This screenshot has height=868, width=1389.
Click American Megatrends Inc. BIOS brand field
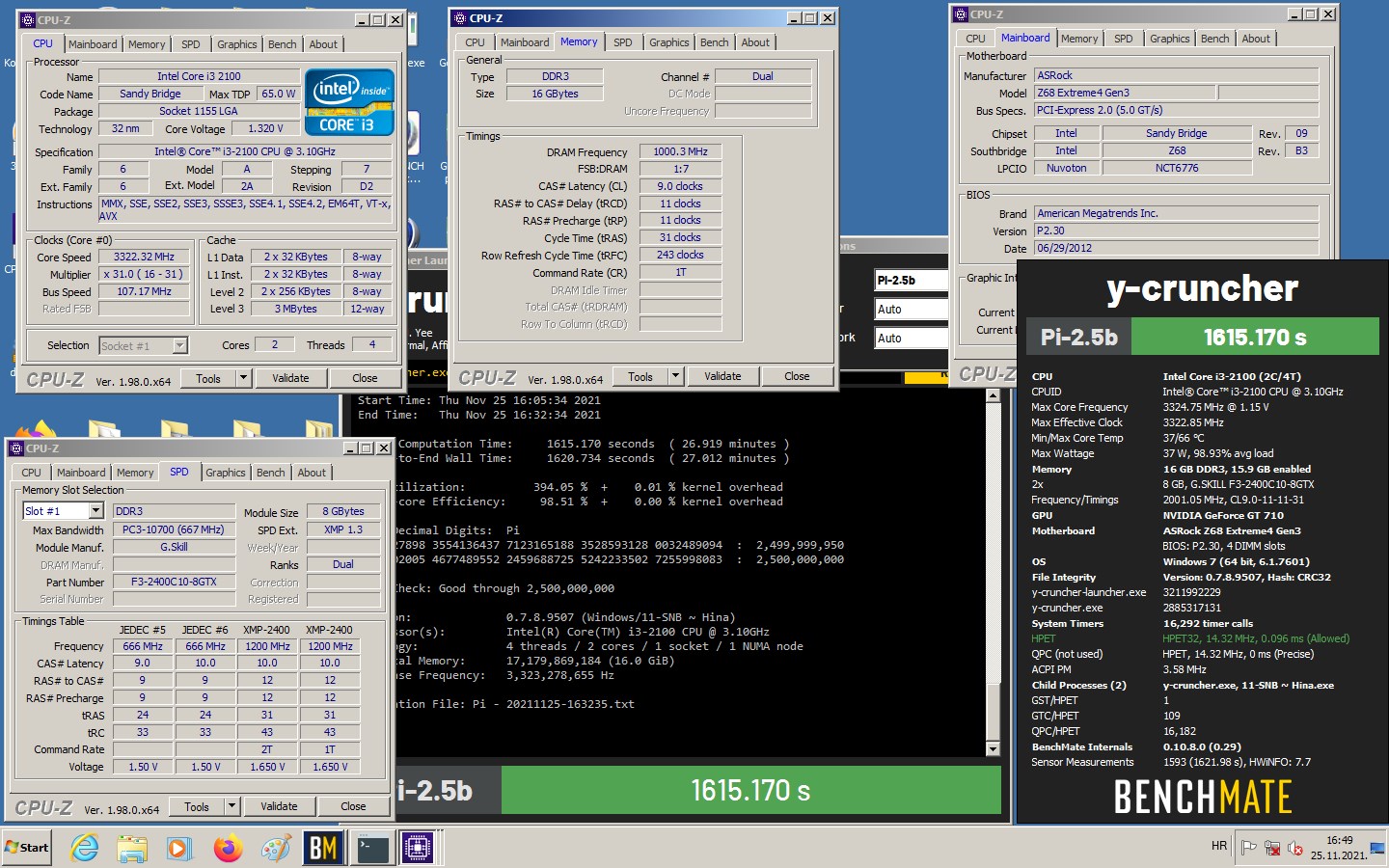[x=1176, y=213]
